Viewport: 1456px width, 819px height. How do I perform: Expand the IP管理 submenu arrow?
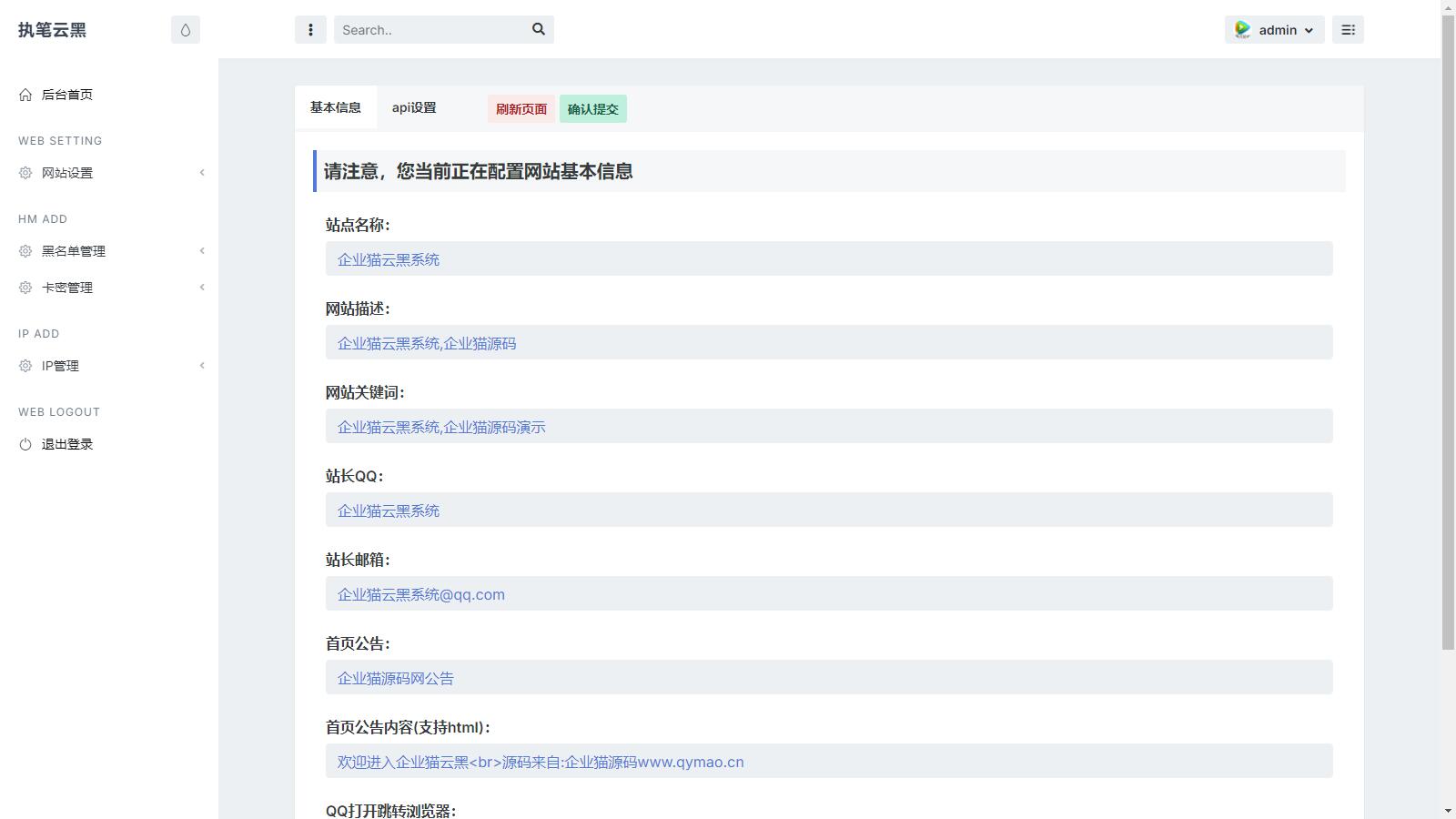(x=202, y=366)
